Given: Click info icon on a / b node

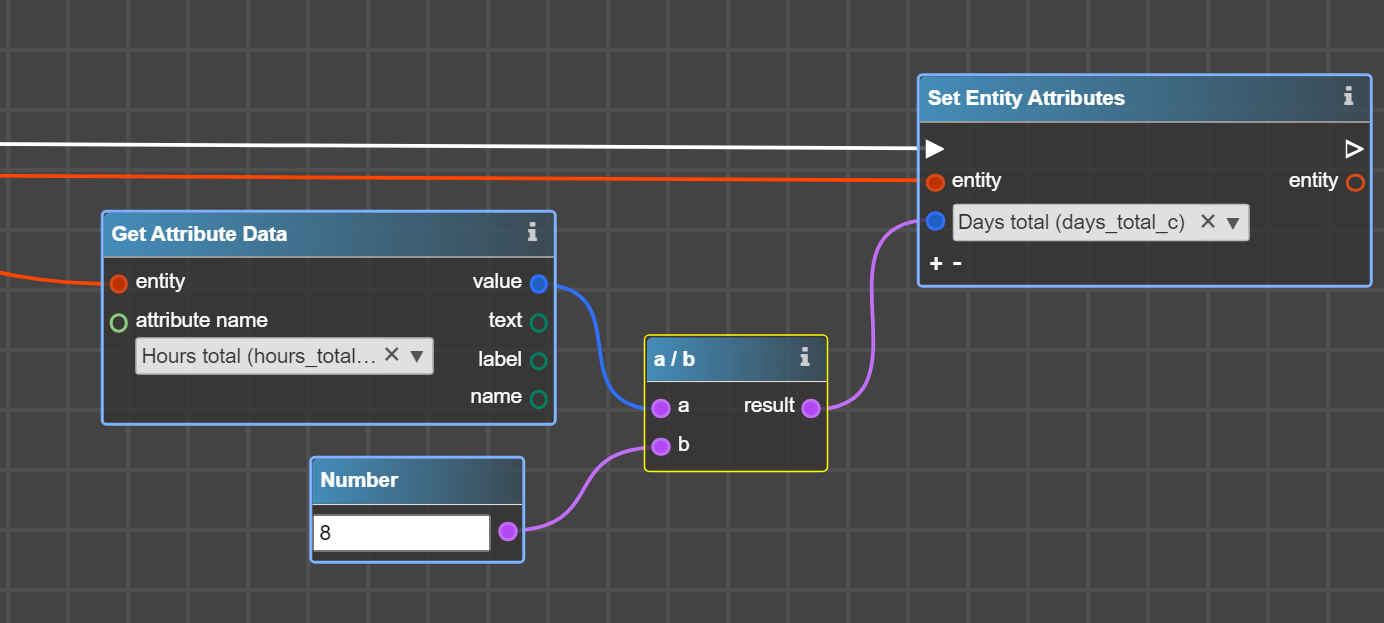Looking at the screenshot, I should tap(804, 357).
